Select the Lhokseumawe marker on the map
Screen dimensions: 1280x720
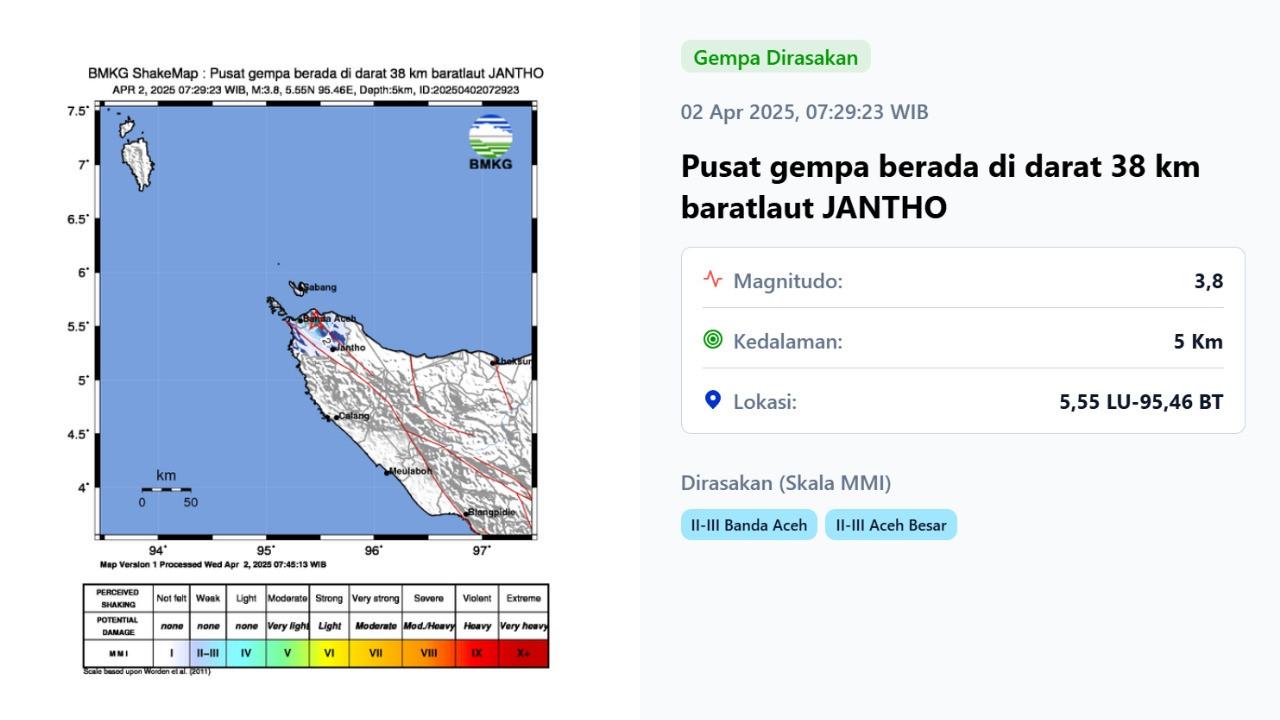coord(493,363)
